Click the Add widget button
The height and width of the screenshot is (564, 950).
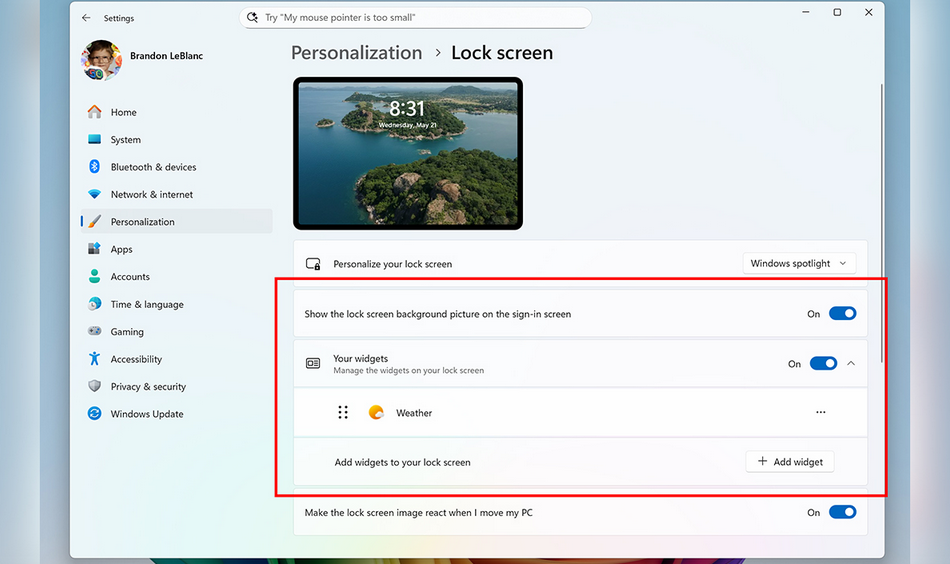(789, 462)
